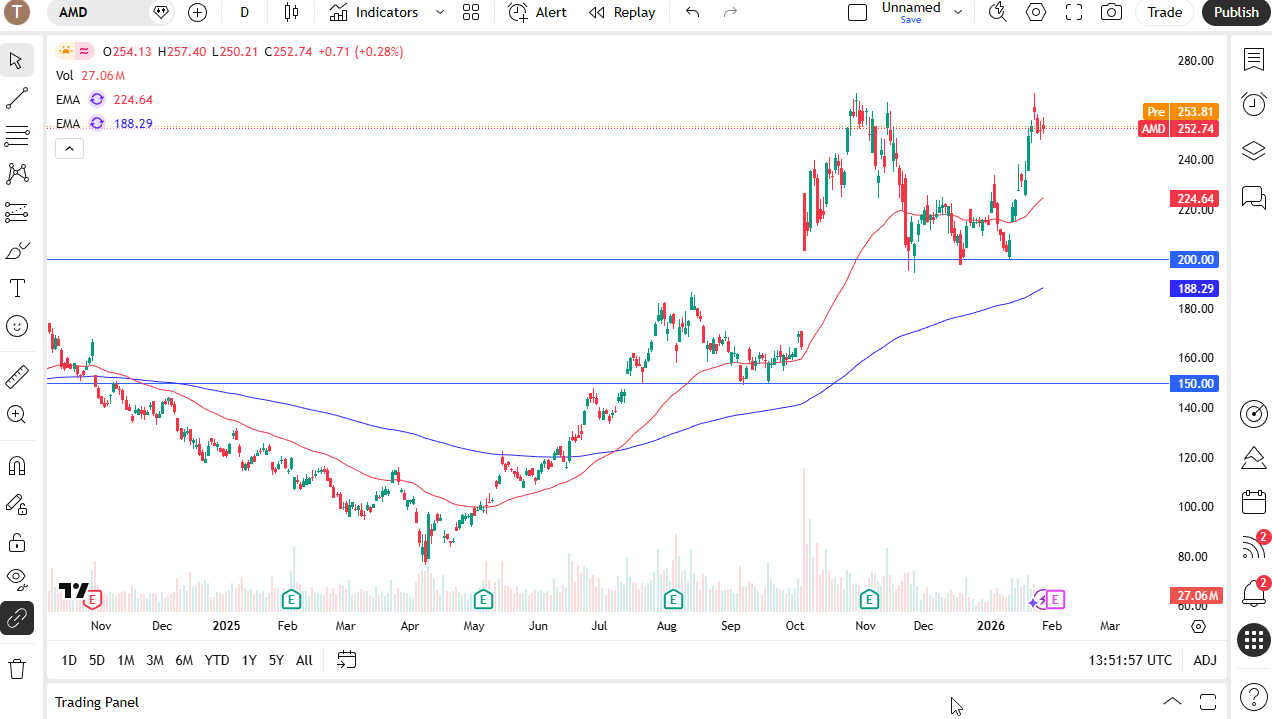Toggle magnet mode
1272x719 pixels.
coord(17,466)
